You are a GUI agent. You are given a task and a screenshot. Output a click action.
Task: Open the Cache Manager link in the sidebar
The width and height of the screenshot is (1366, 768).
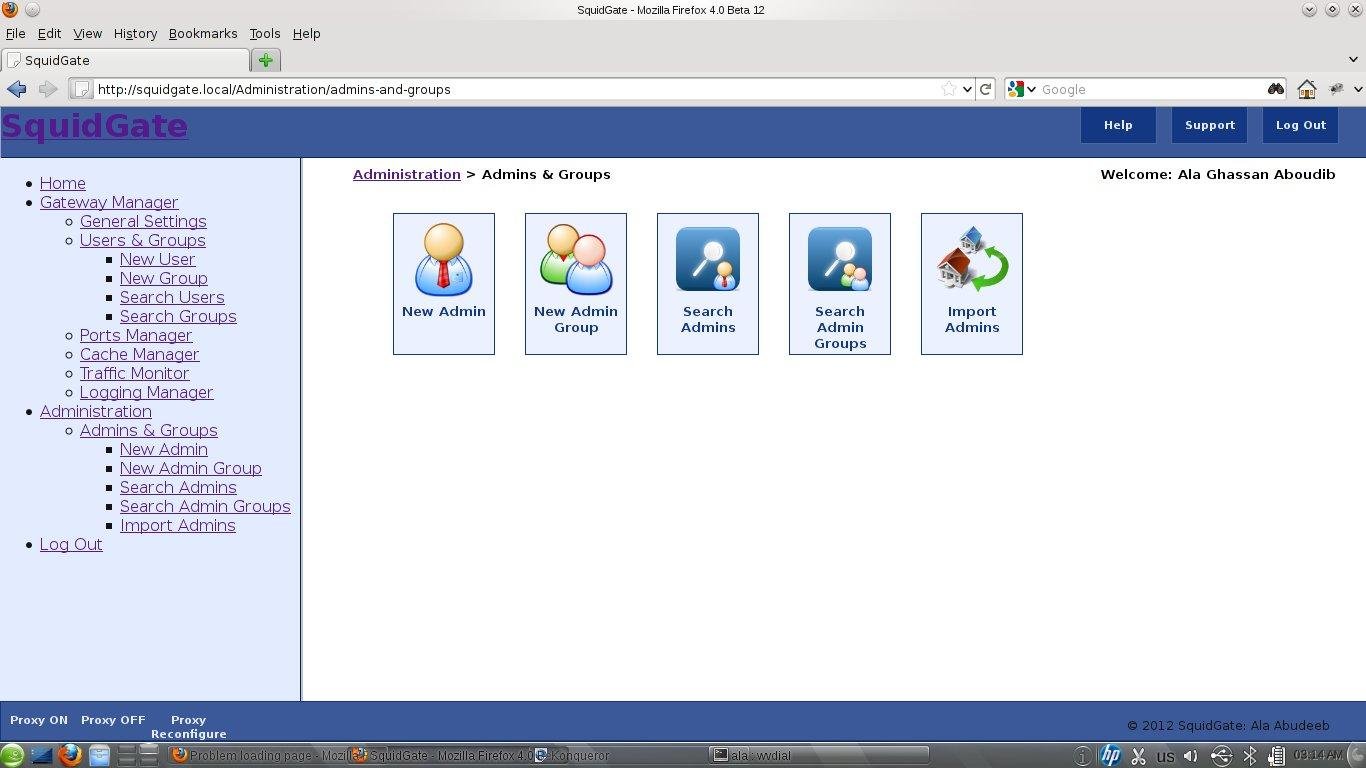click(139, 354)
